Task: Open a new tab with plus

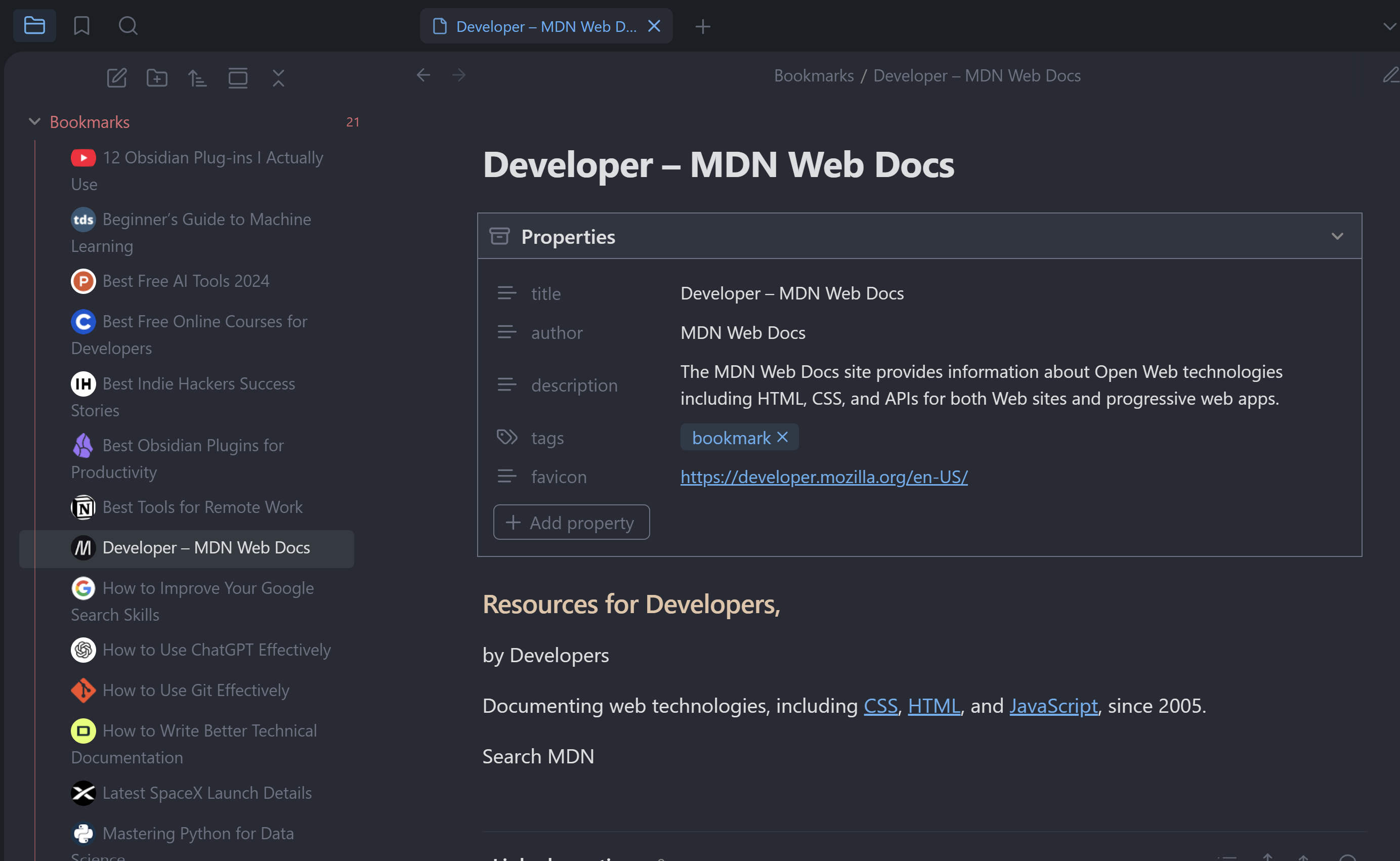Action: 702,26
